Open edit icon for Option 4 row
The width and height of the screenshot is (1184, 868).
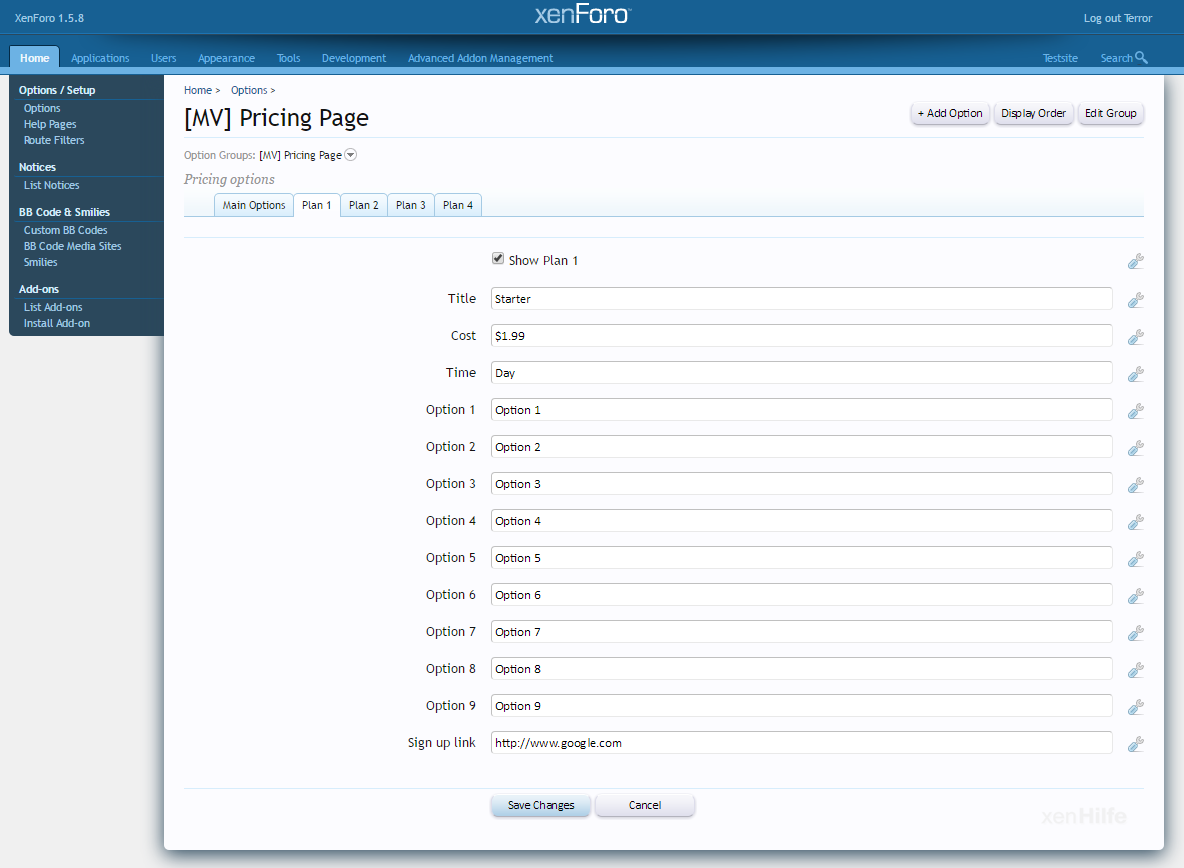(1135, 522)
